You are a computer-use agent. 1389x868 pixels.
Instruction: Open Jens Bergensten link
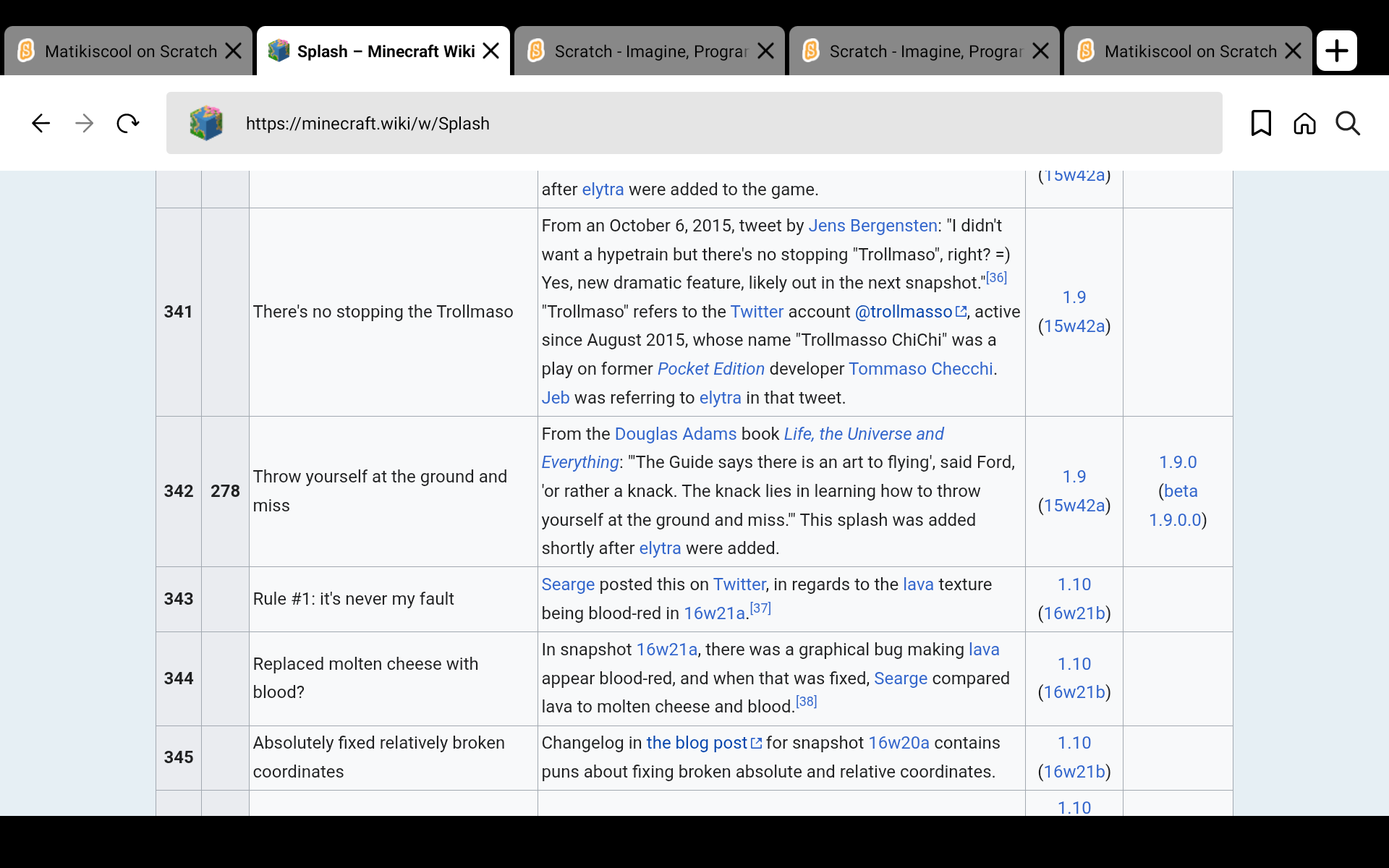(872, 226)
